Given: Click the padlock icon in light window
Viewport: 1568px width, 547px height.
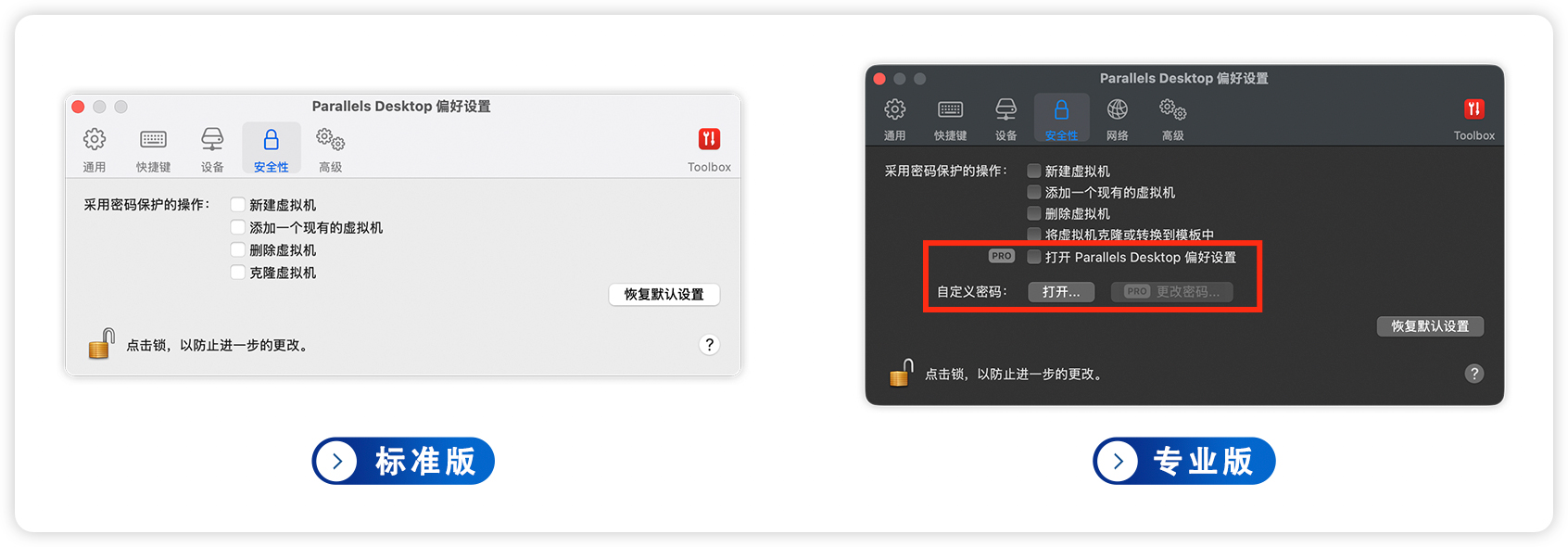Looking at the screenshot, I should [x=101, y=344].
